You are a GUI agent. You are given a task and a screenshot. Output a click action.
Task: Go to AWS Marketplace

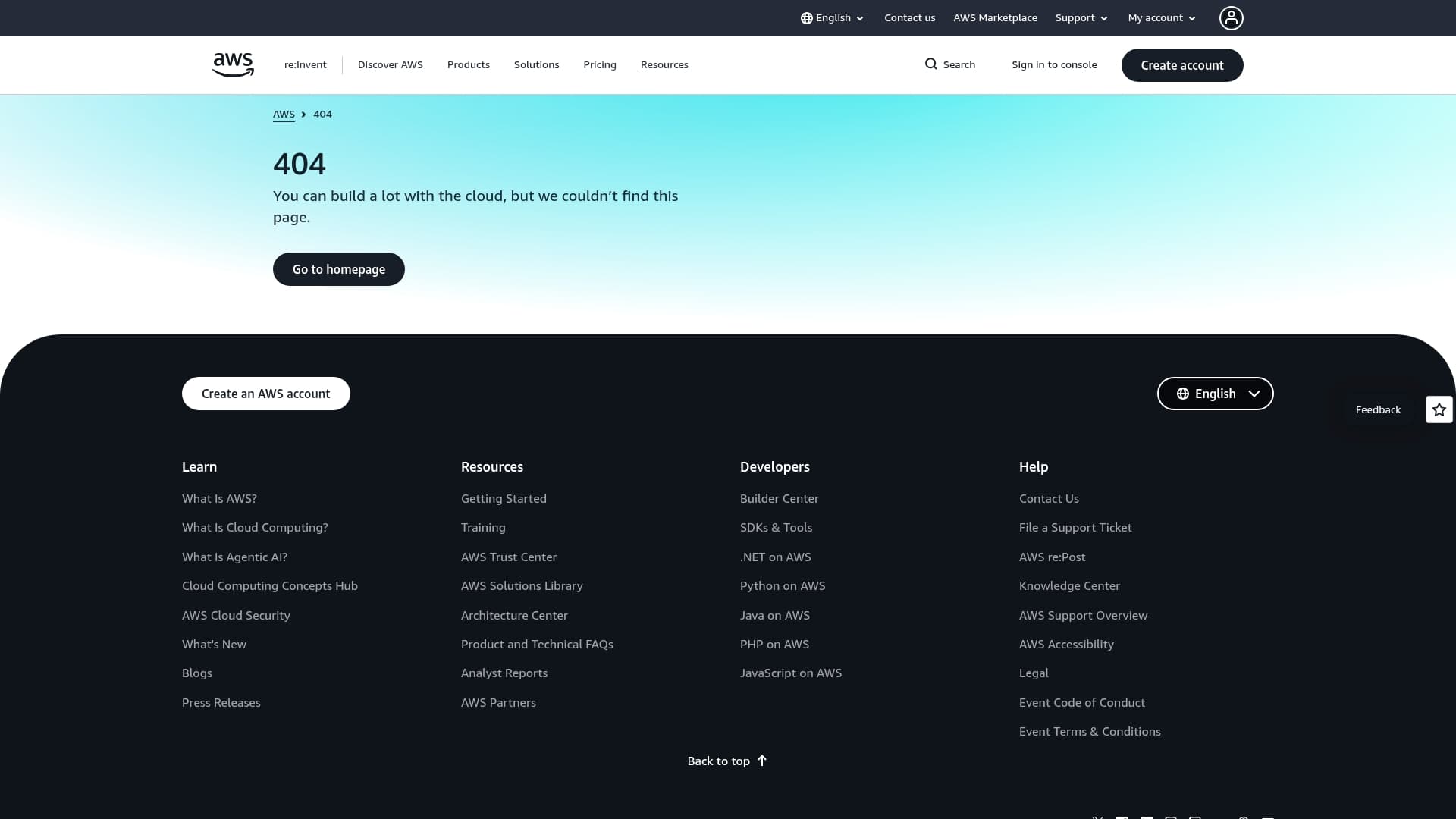(995, 17)
